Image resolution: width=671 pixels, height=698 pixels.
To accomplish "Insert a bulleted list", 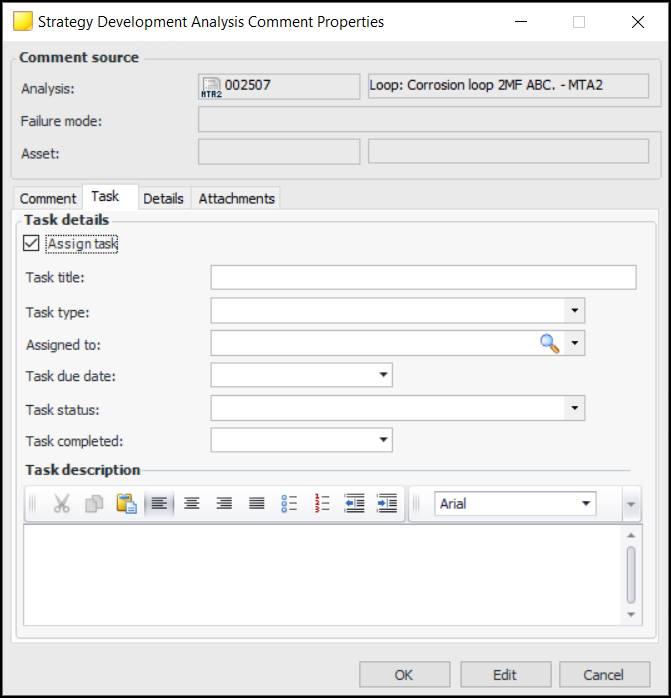I will coord(289,504).
